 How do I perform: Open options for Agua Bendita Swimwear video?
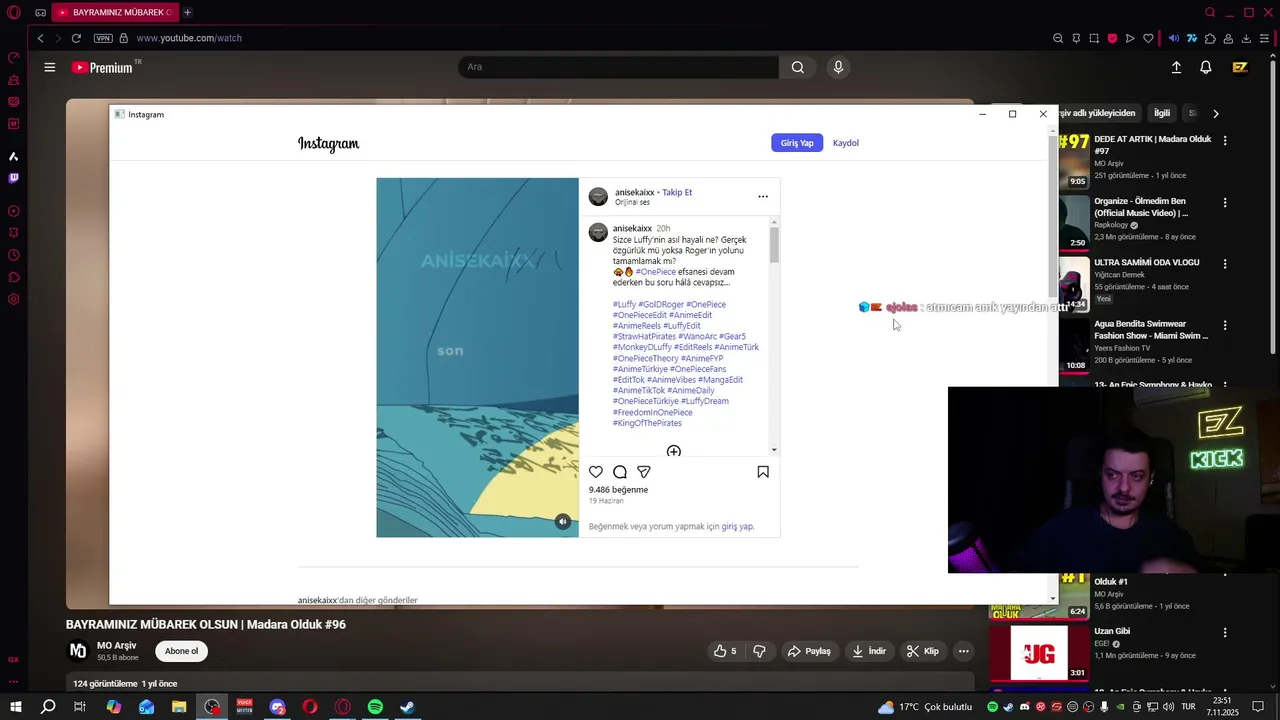pos(1225,325)
